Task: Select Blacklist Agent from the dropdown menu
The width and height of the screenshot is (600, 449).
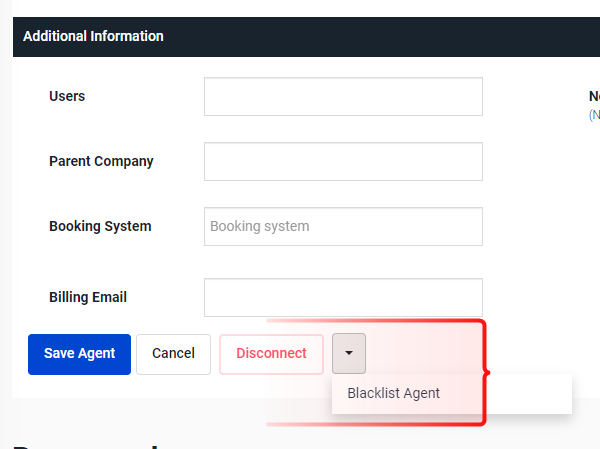Action: (393, 393)
